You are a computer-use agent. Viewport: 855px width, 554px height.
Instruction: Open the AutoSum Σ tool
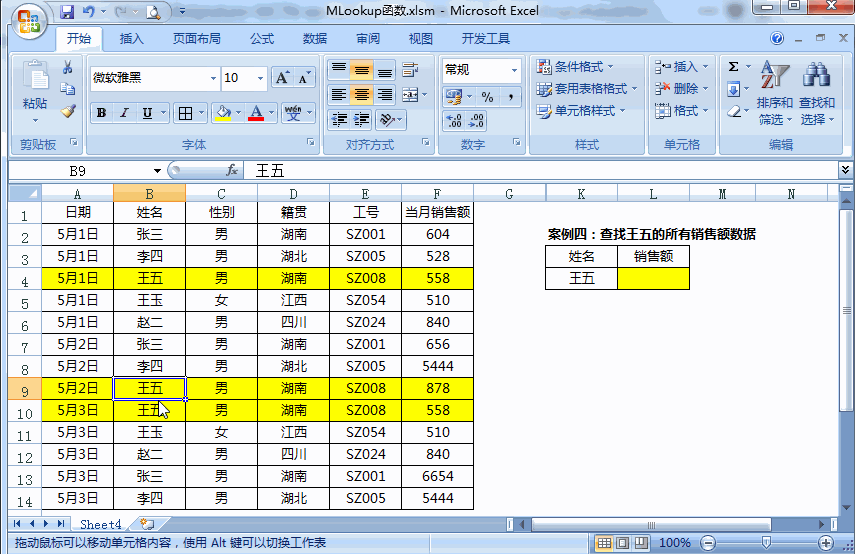click(734, 67)
